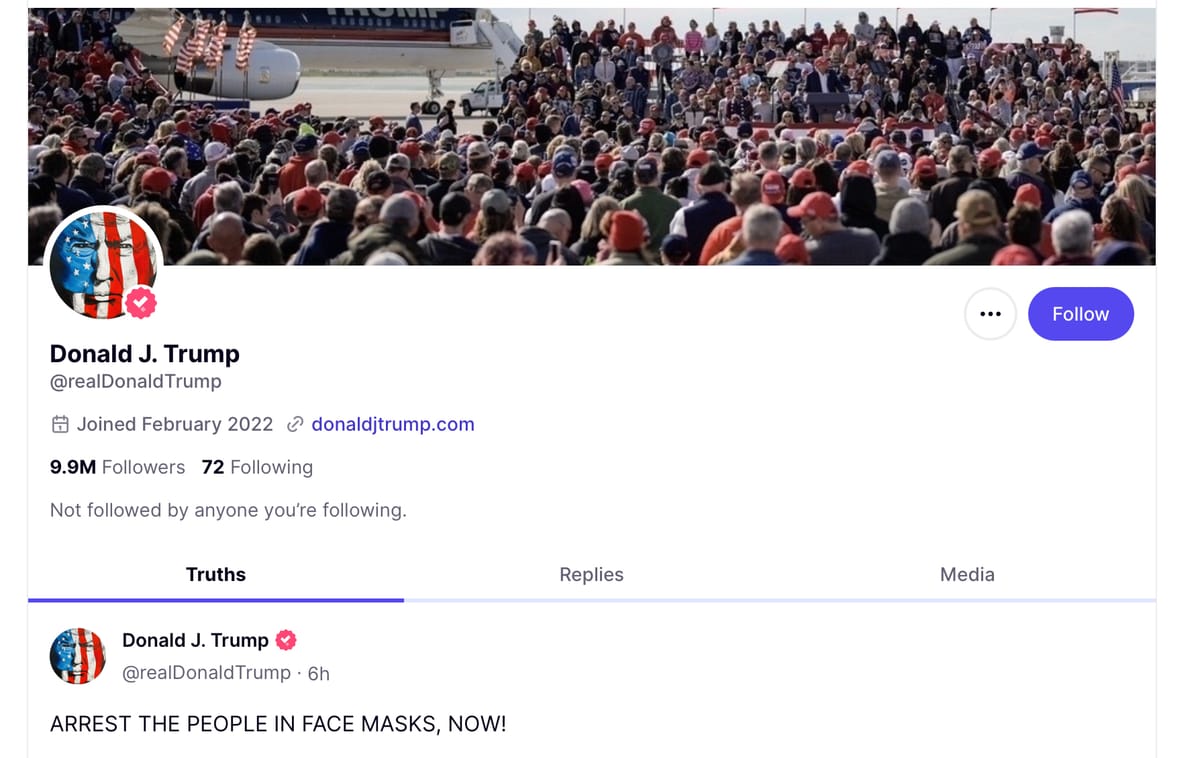View the 72 Following list
The height and width of the screenshot is (758, 1200).
pos(257,467)
